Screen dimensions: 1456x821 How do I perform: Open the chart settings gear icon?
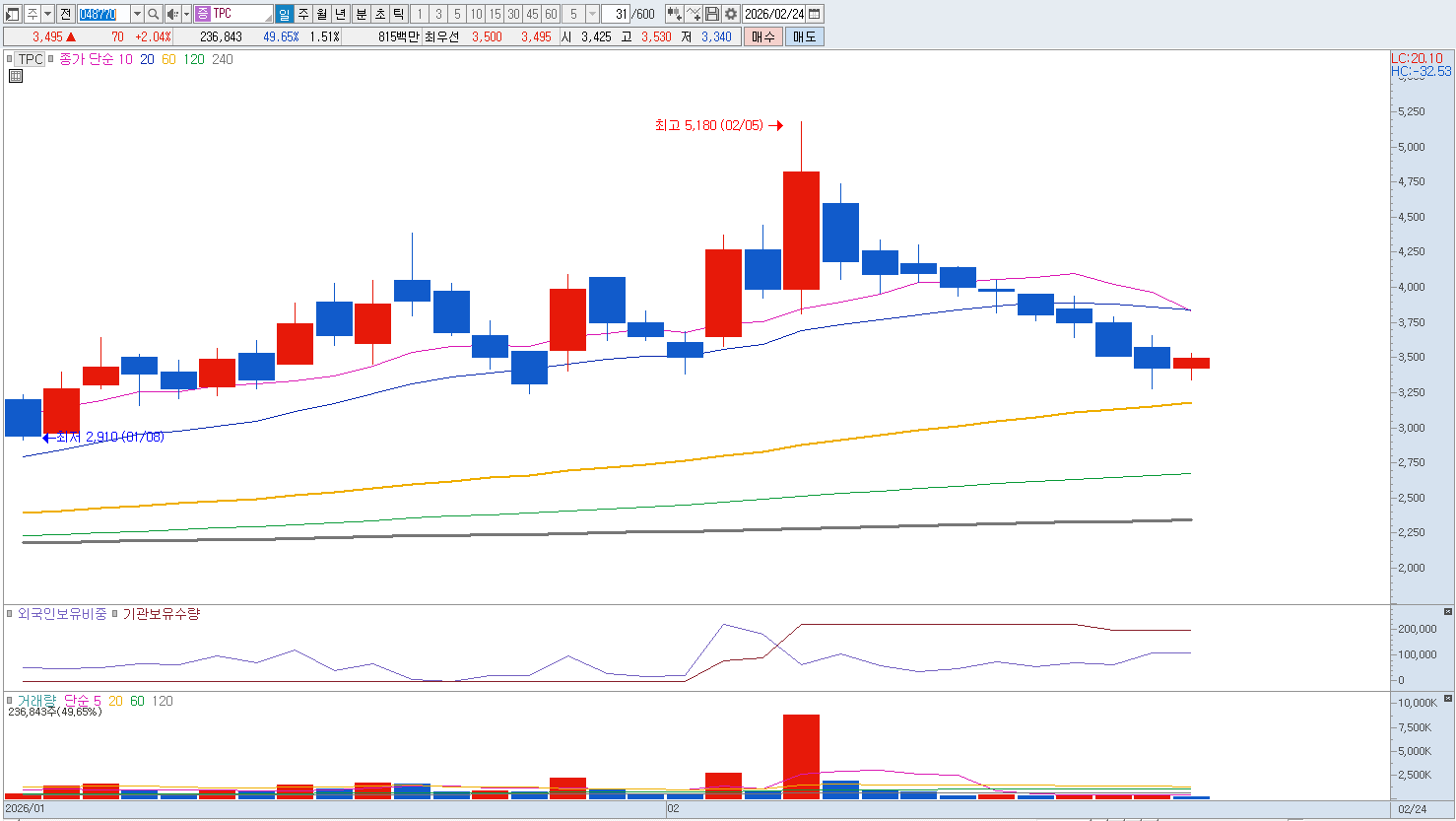[x=731, y=14]
